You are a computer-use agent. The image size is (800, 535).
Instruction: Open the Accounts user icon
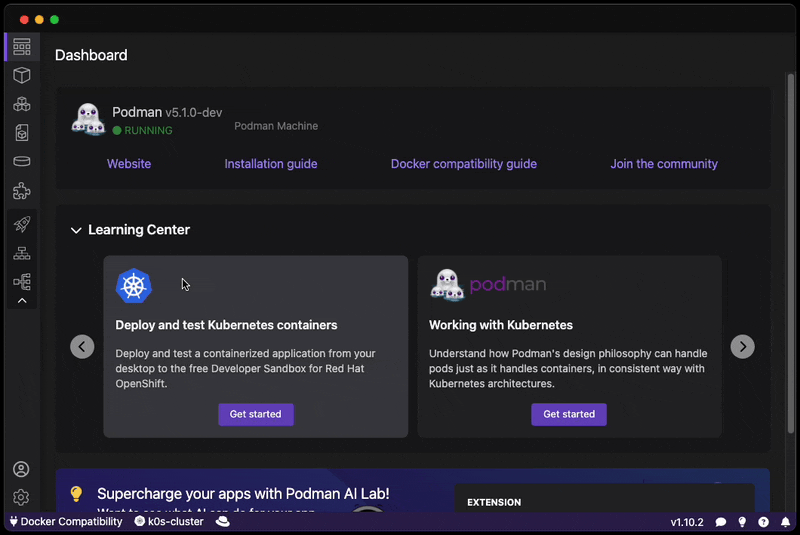21,469
